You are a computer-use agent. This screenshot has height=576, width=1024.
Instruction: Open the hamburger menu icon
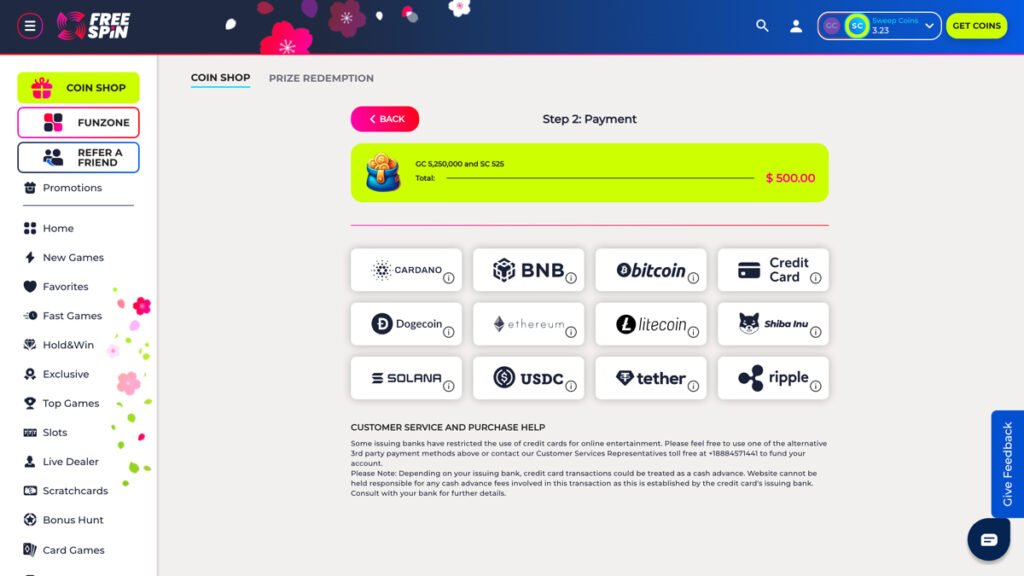[29, 26]
